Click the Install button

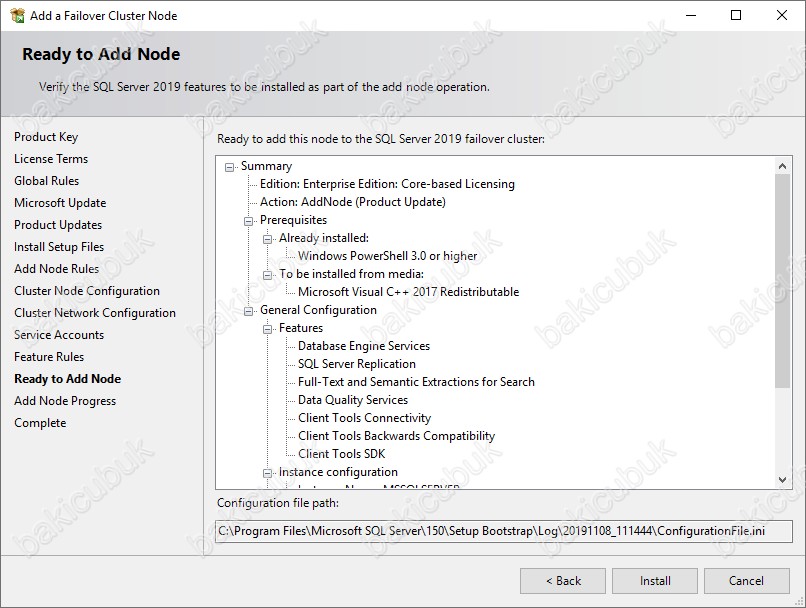[655, 581]
